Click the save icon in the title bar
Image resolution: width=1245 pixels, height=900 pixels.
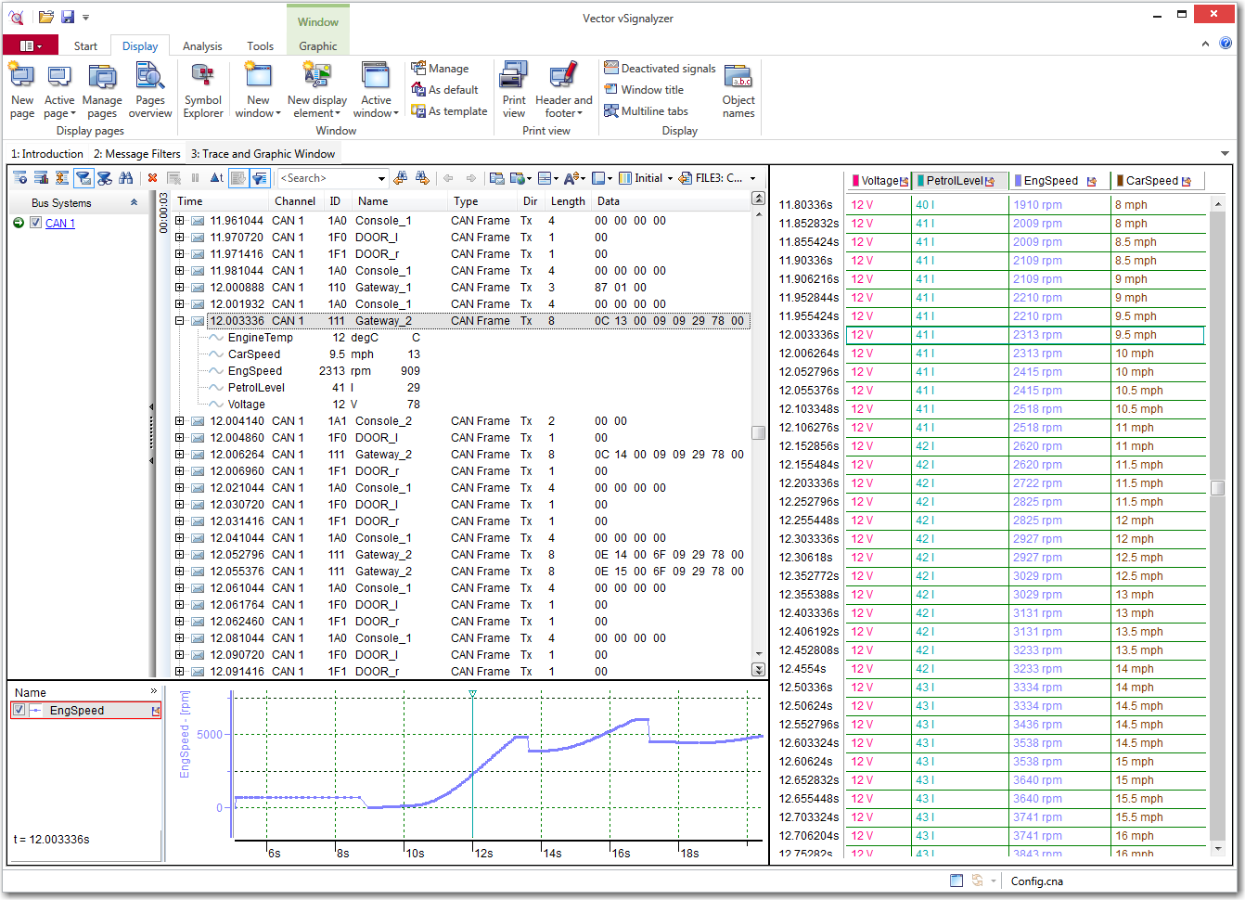[x=68, y=16]
